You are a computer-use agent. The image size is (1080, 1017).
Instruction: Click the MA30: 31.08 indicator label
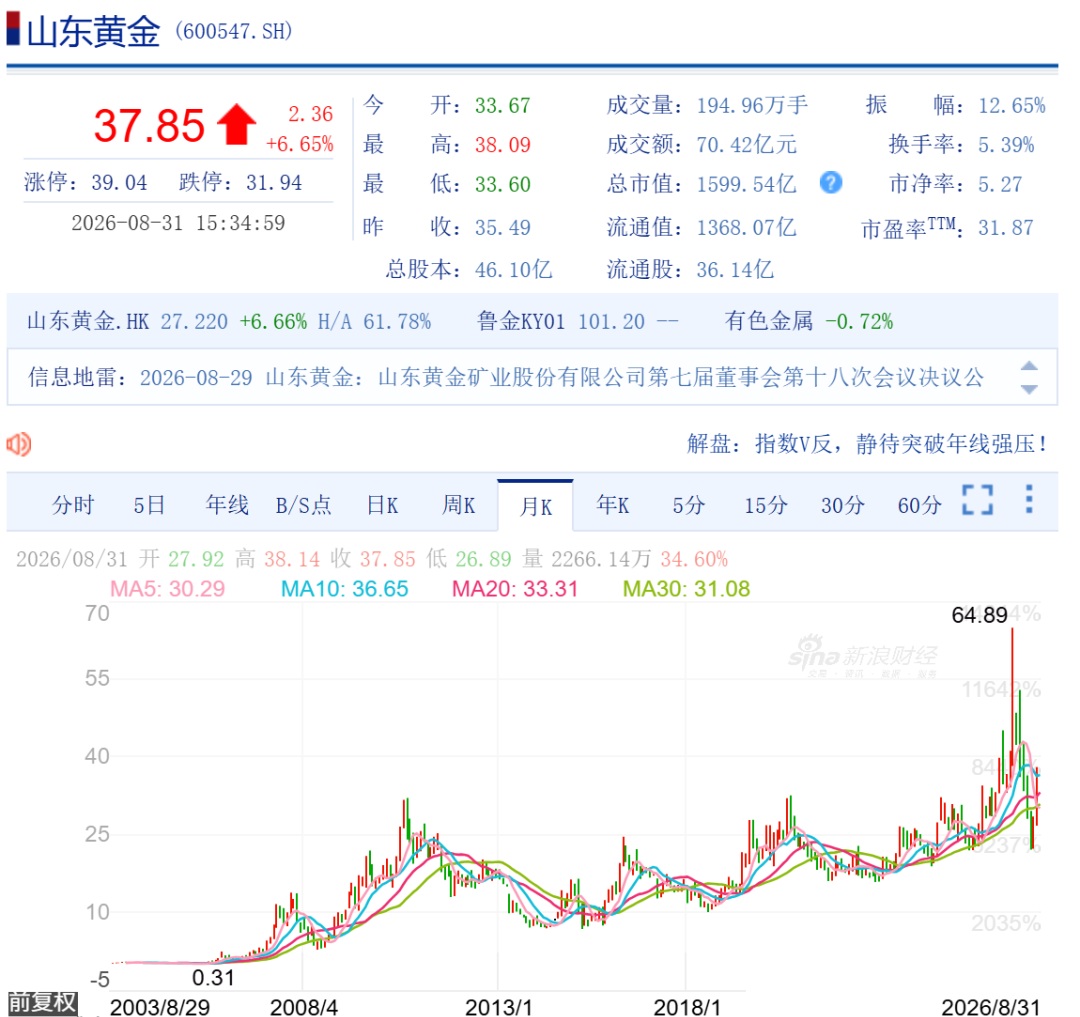pyautogui.click(x=686, y=589)
